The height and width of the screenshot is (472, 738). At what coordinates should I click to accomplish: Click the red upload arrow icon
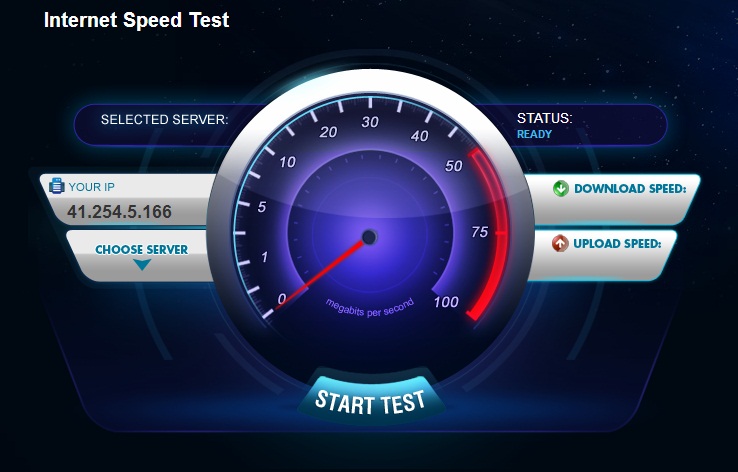click(x=560, y=243)
